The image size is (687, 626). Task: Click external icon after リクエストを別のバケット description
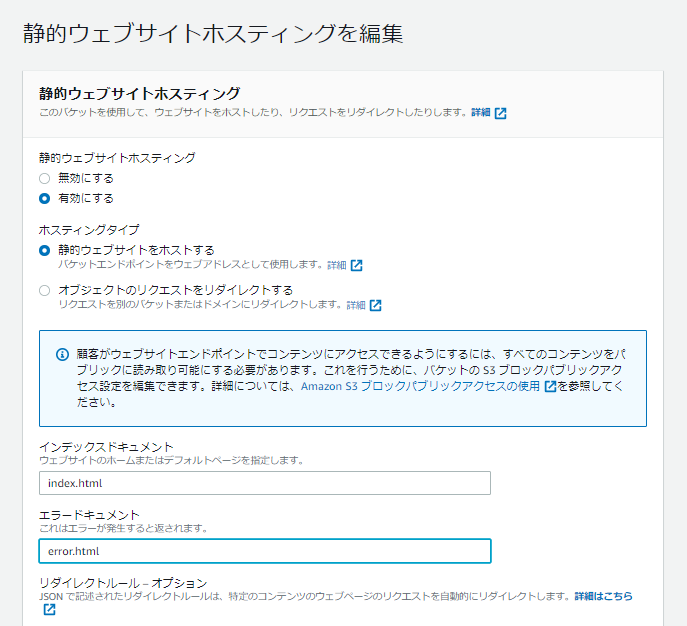pyautogui.click(x=375, y=305)
